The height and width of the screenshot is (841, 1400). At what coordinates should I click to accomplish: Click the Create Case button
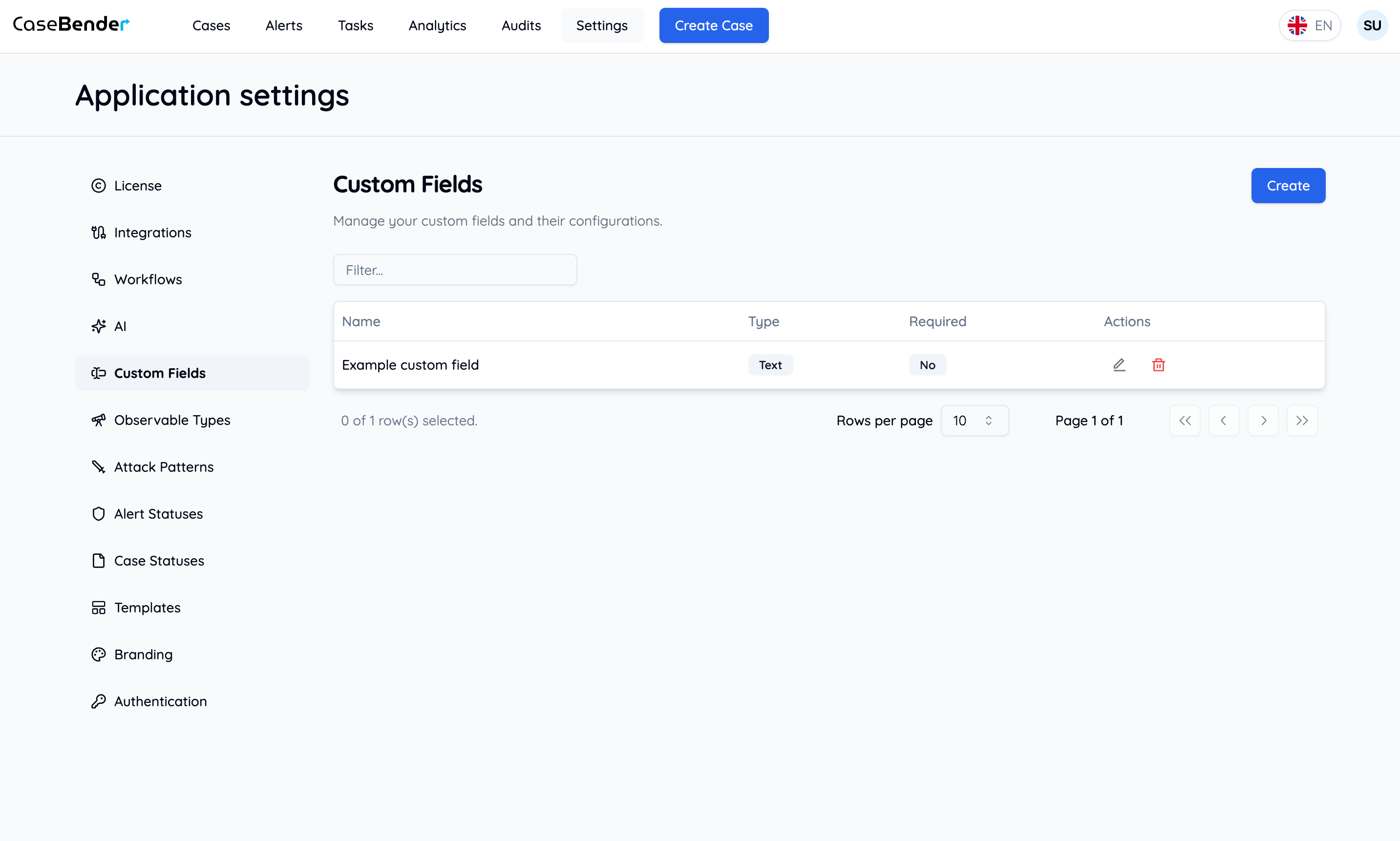tap(714, 25)
